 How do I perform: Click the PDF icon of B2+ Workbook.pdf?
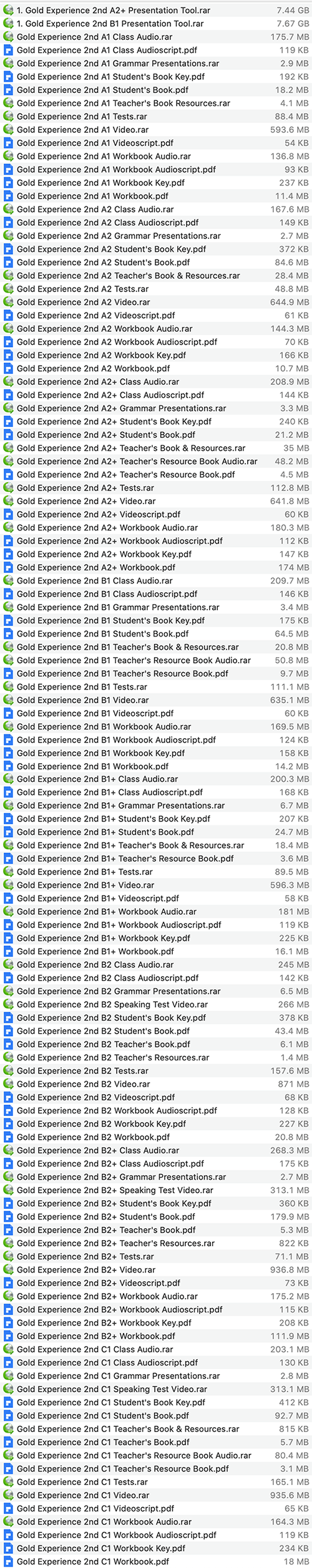point(8,1336)
